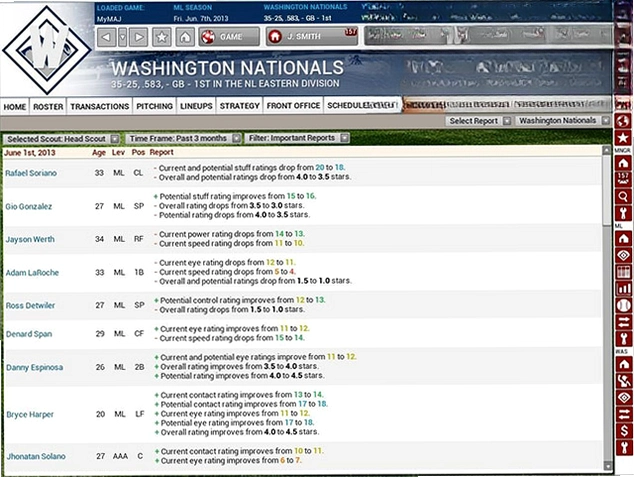Open league home icon under ML
The image size is (634, 477).
coord(623,238)
